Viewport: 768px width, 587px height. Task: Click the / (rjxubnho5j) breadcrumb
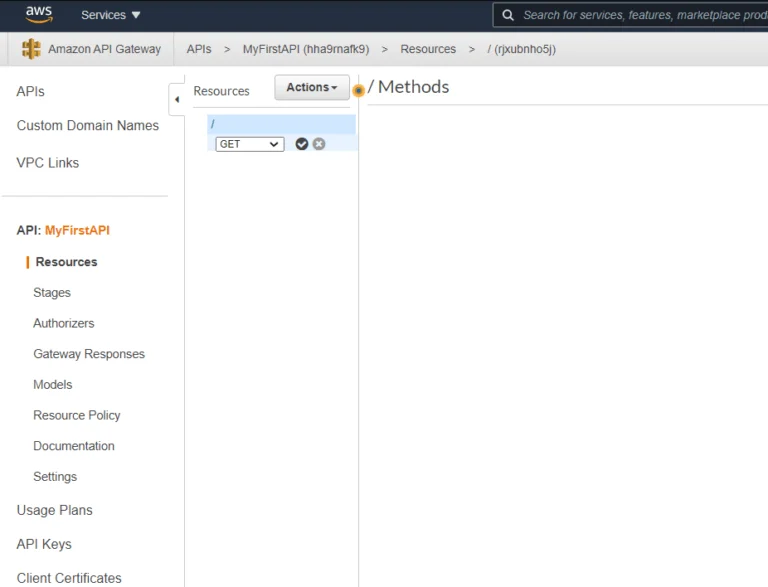pyautogui.click(x=521, y=49)
